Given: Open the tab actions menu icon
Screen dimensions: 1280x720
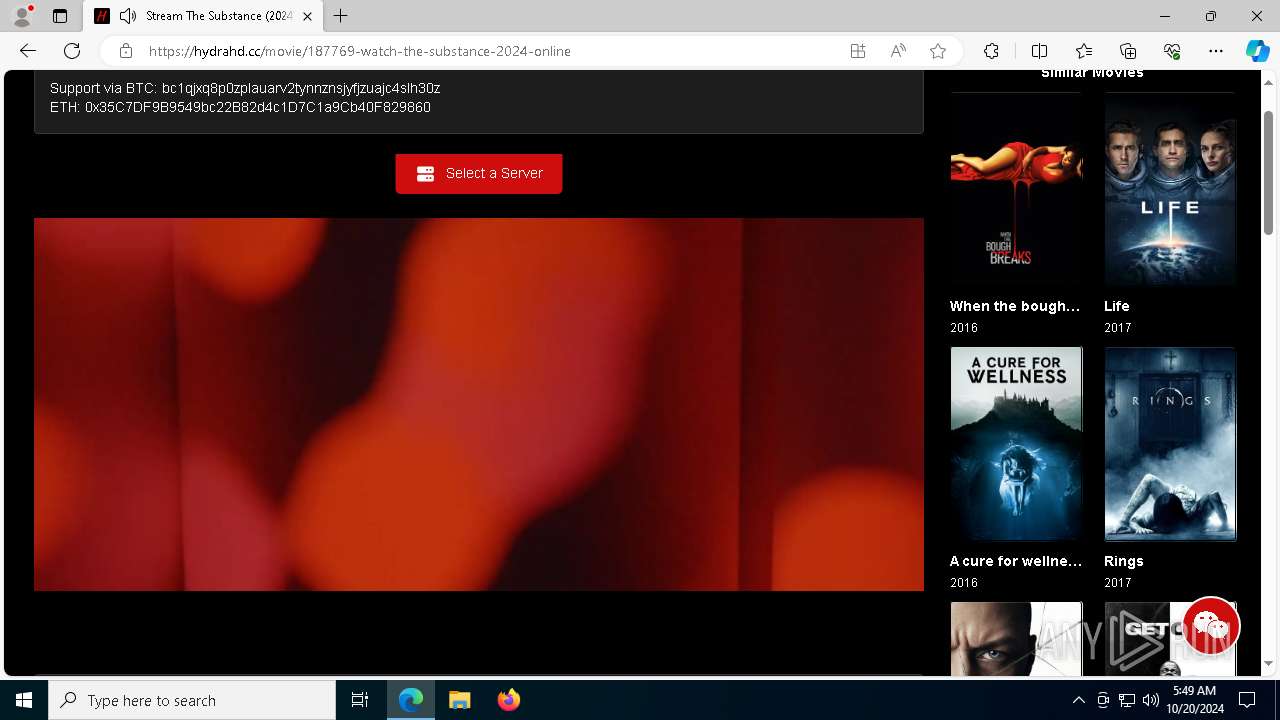Looking at the screenshot, I should pyautogui.click(x=60, y=16).
